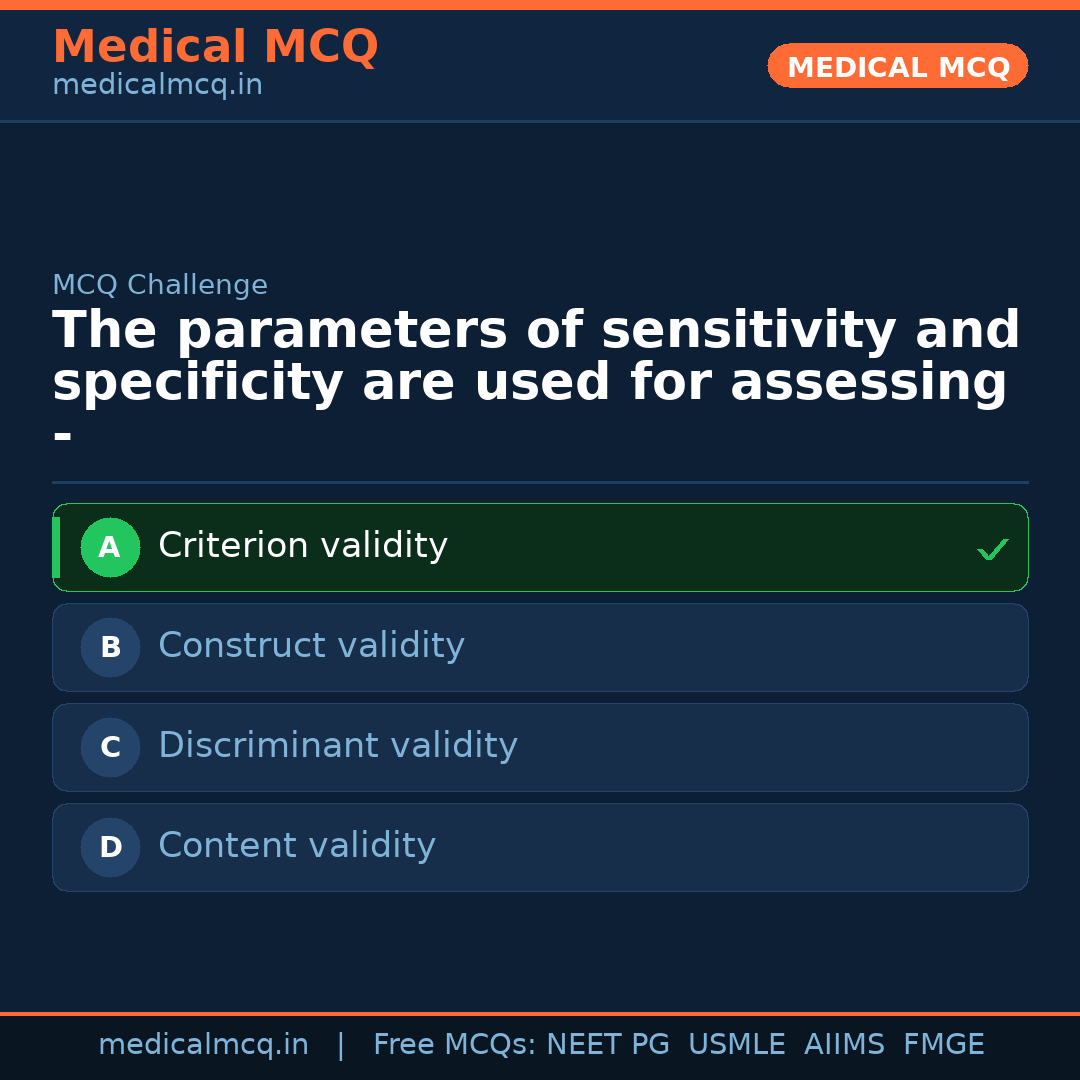Click the FMGE footer text

[943, 1045]
